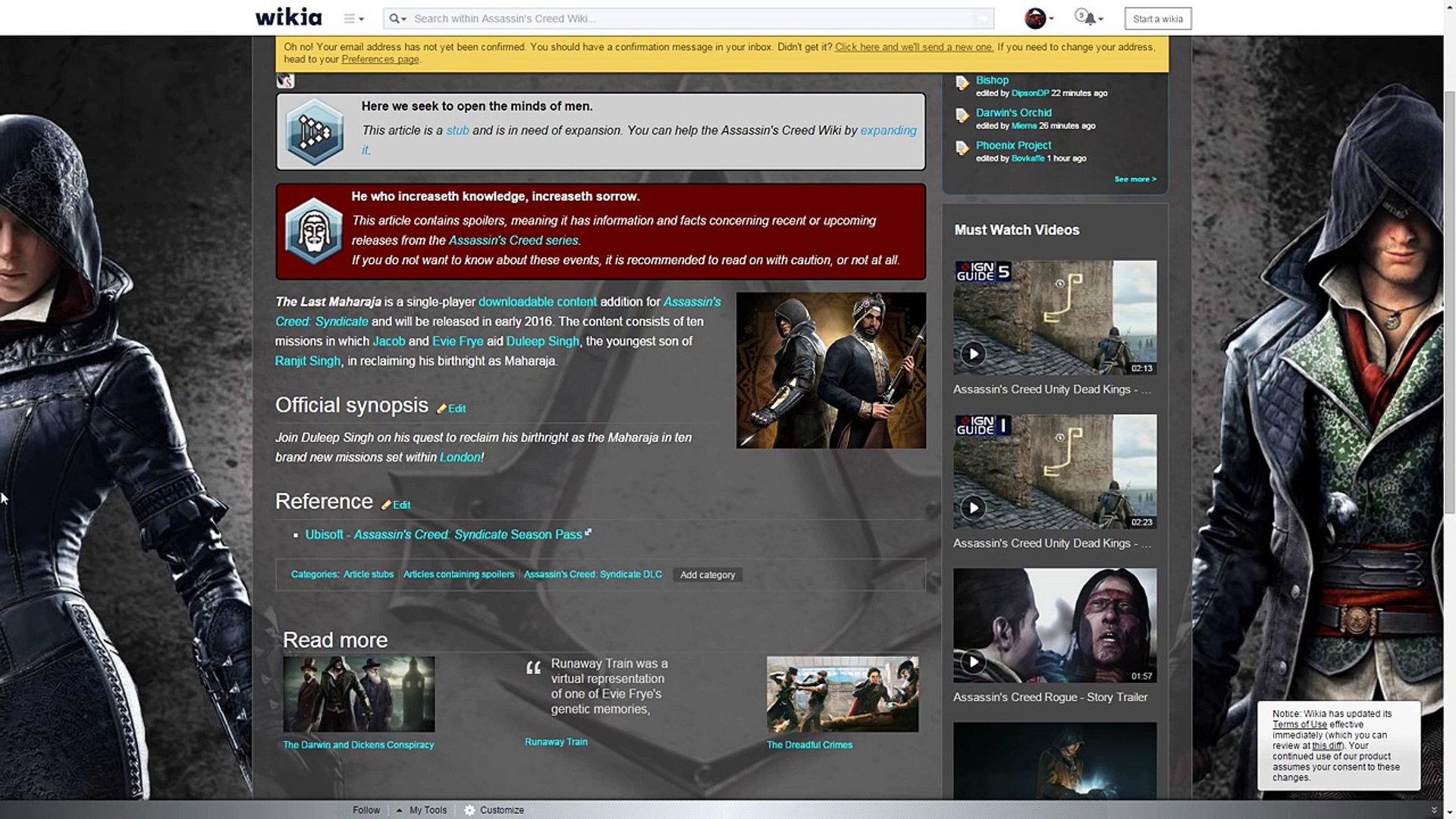Click the stub notice cube icon
1456x819 pixels.
coord(315,132)
